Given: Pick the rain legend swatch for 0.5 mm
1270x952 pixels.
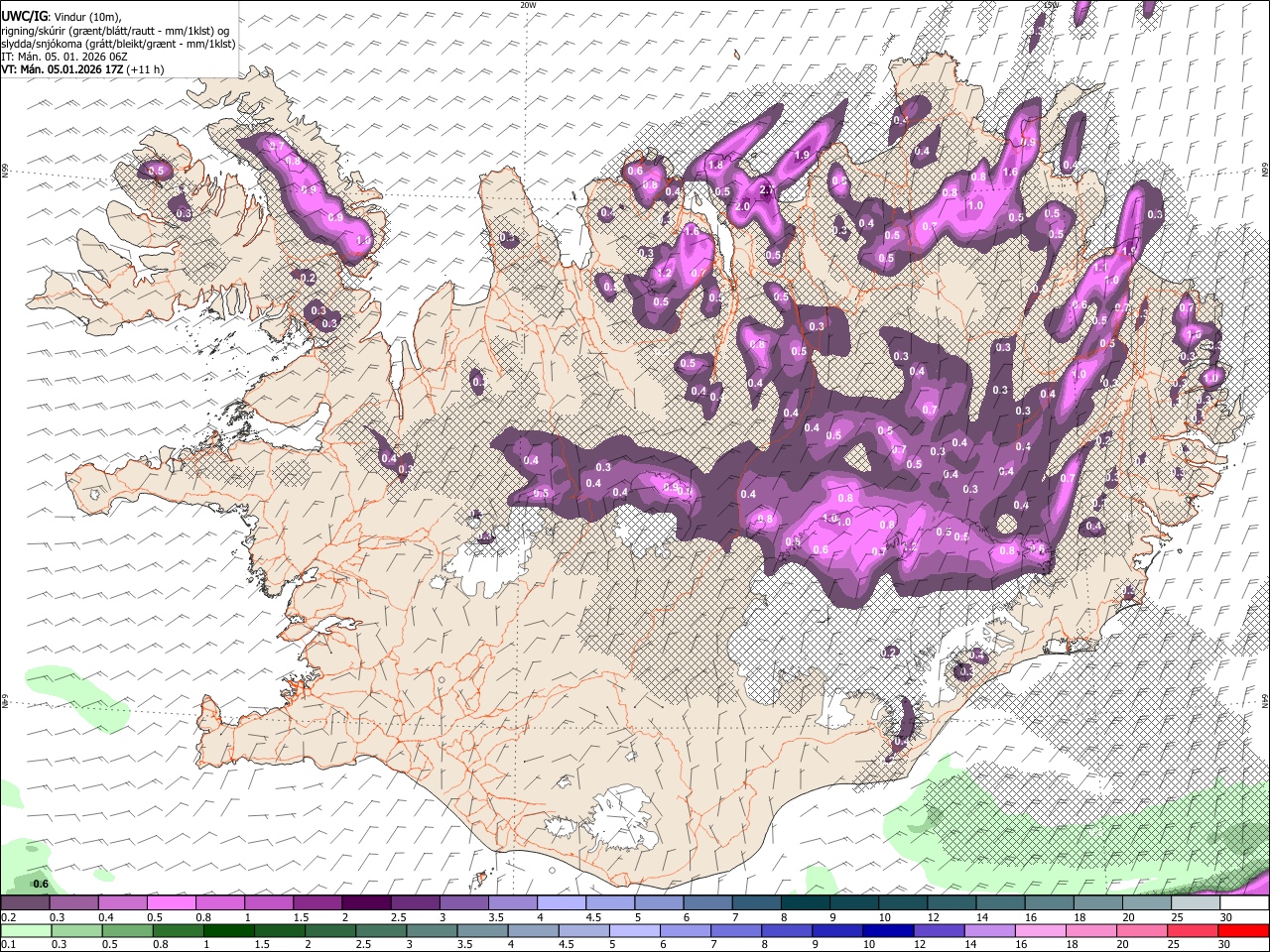Looking at the screenshot, I should [127, 930].
